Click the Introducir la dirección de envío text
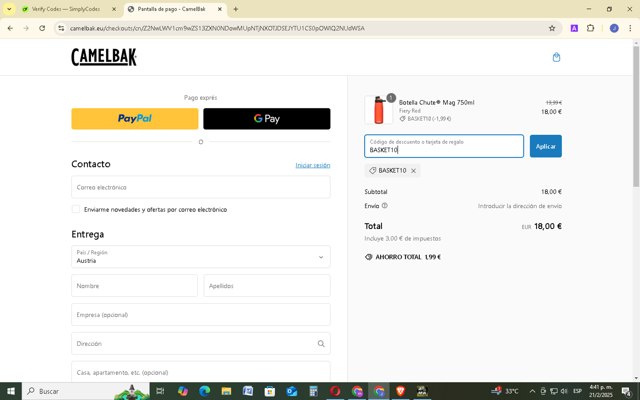 tap(520, 206)
